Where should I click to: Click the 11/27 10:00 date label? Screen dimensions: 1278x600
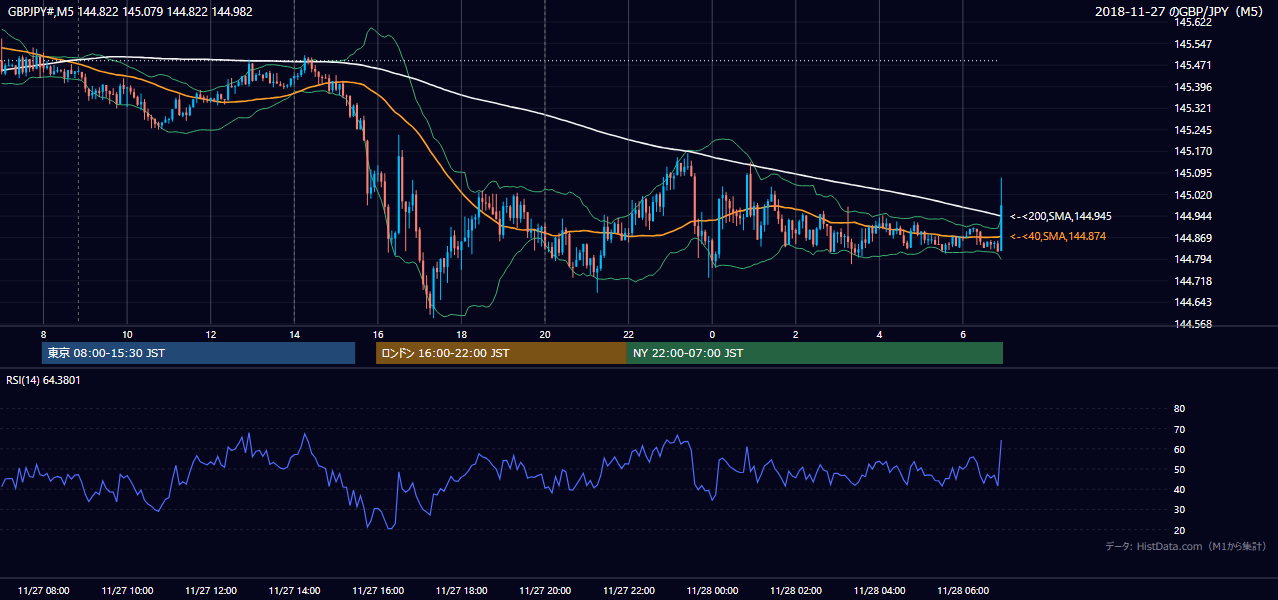(x=127, y=591)
